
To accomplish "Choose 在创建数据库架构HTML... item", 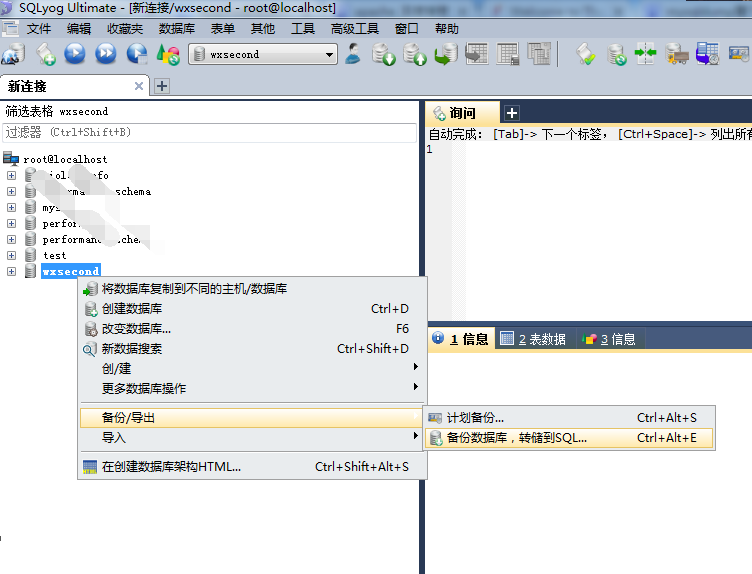I will (252, 467).
